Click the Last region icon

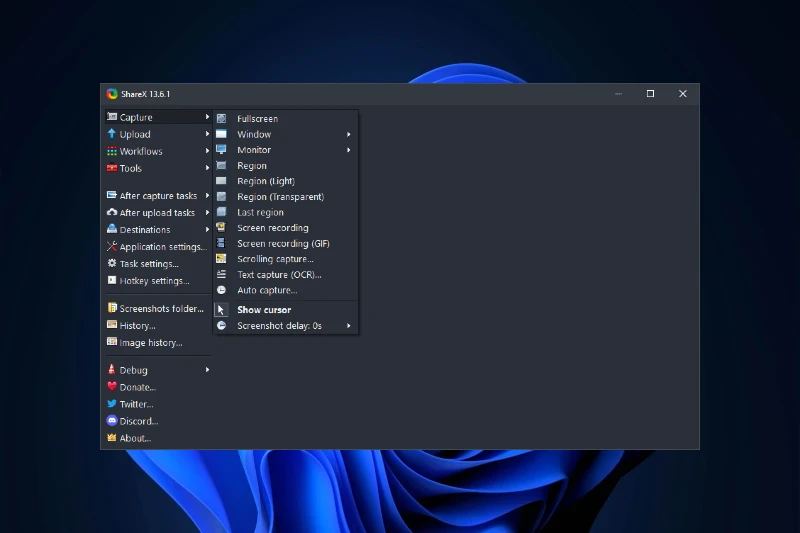click(221, 212)
